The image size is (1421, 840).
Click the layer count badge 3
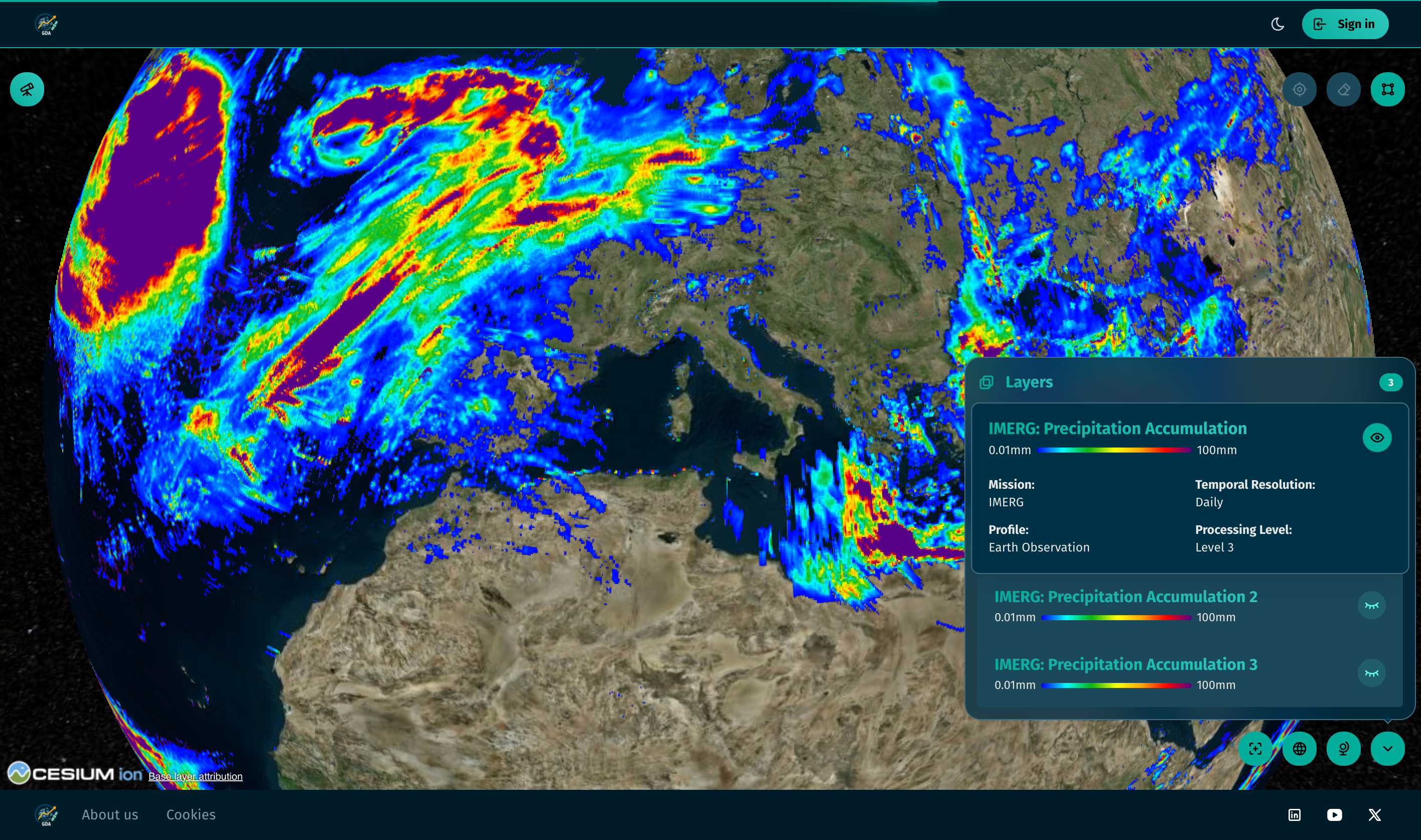coord(1390,383)
